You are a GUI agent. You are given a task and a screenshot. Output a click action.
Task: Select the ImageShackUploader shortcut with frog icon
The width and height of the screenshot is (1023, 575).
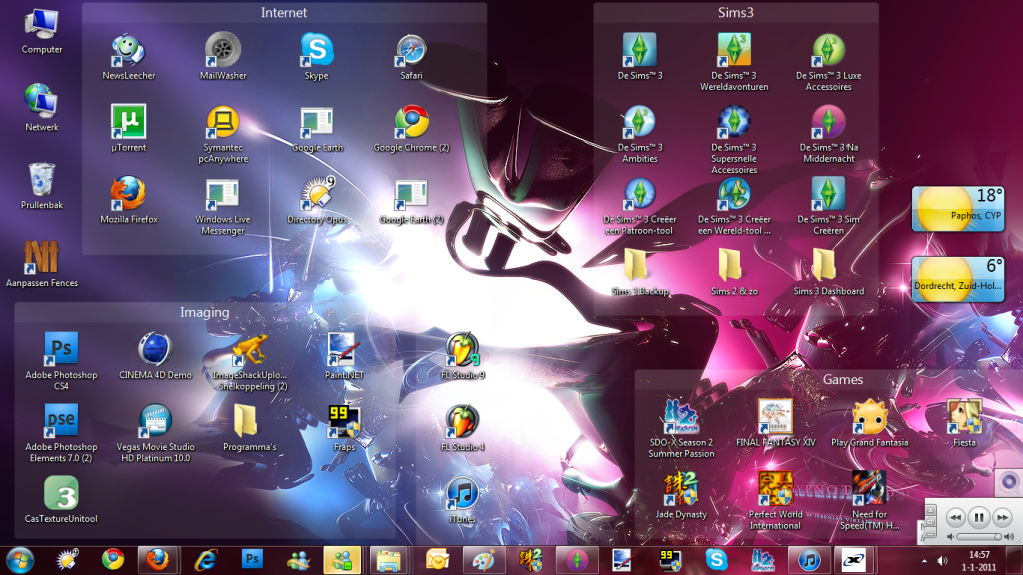250,361
